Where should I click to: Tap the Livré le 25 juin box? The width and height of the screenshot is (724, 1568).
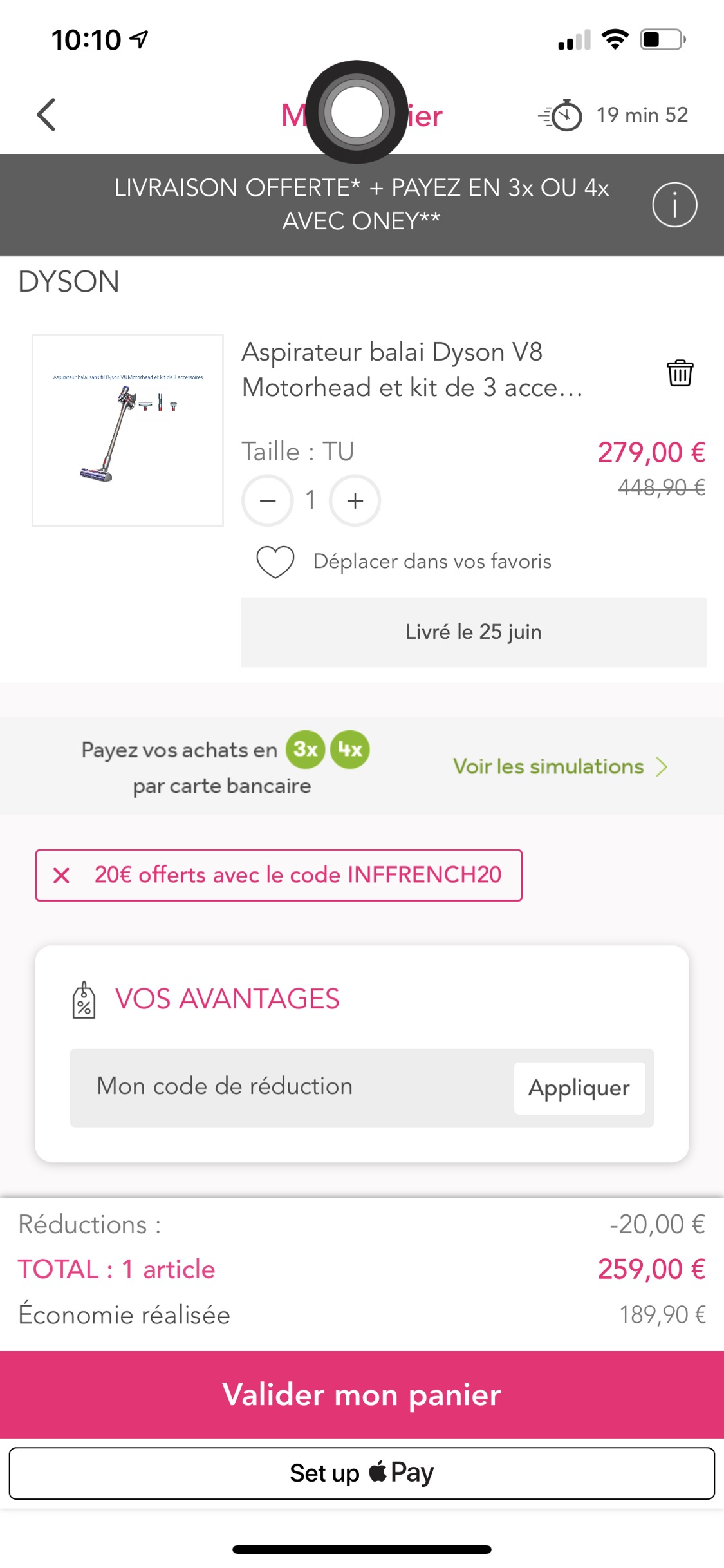(474, 632)
